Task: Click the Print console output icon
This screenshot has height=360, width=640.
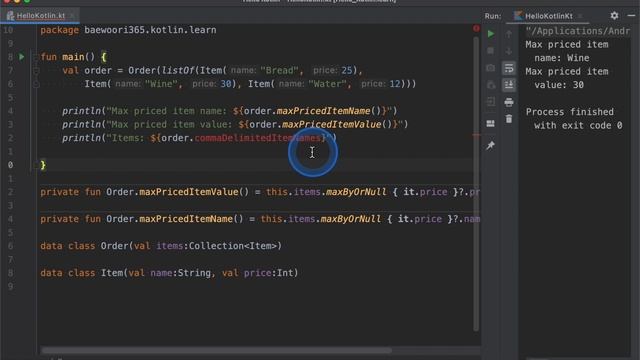Action: [509, 102]
